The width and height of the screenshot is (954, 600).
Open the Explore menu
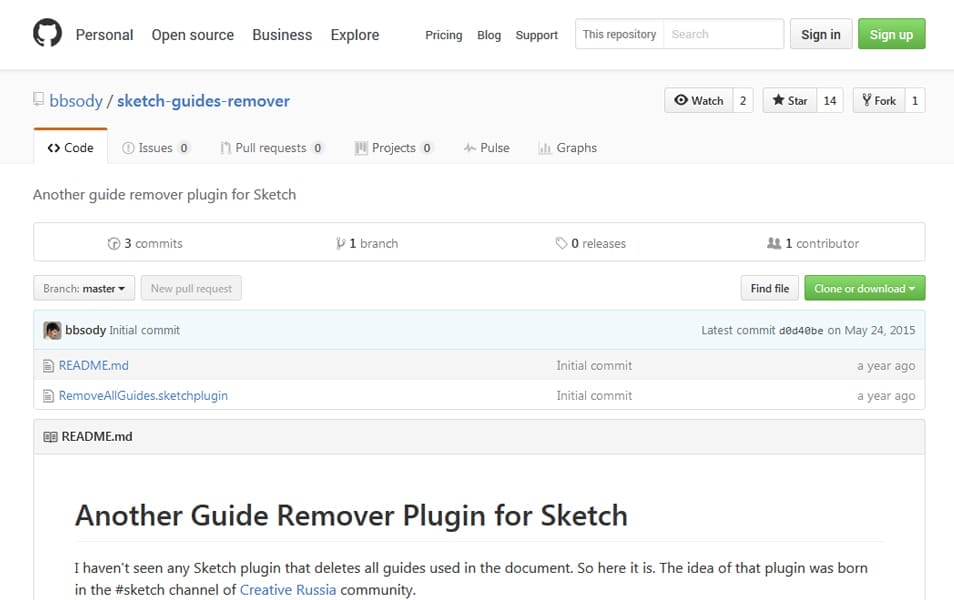pos(354,35)
